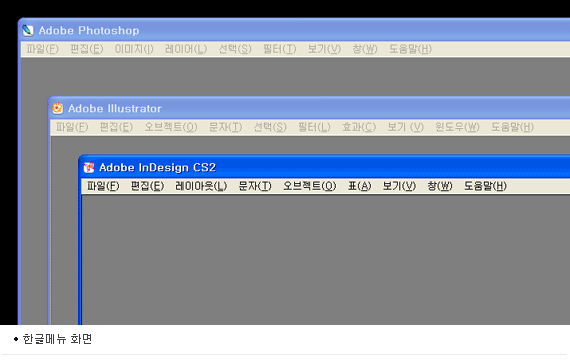Viewport: 570px width, 362px height.
Task: Click the Adobe Illustrator title bar icon
Action: [x=57, y=108]
